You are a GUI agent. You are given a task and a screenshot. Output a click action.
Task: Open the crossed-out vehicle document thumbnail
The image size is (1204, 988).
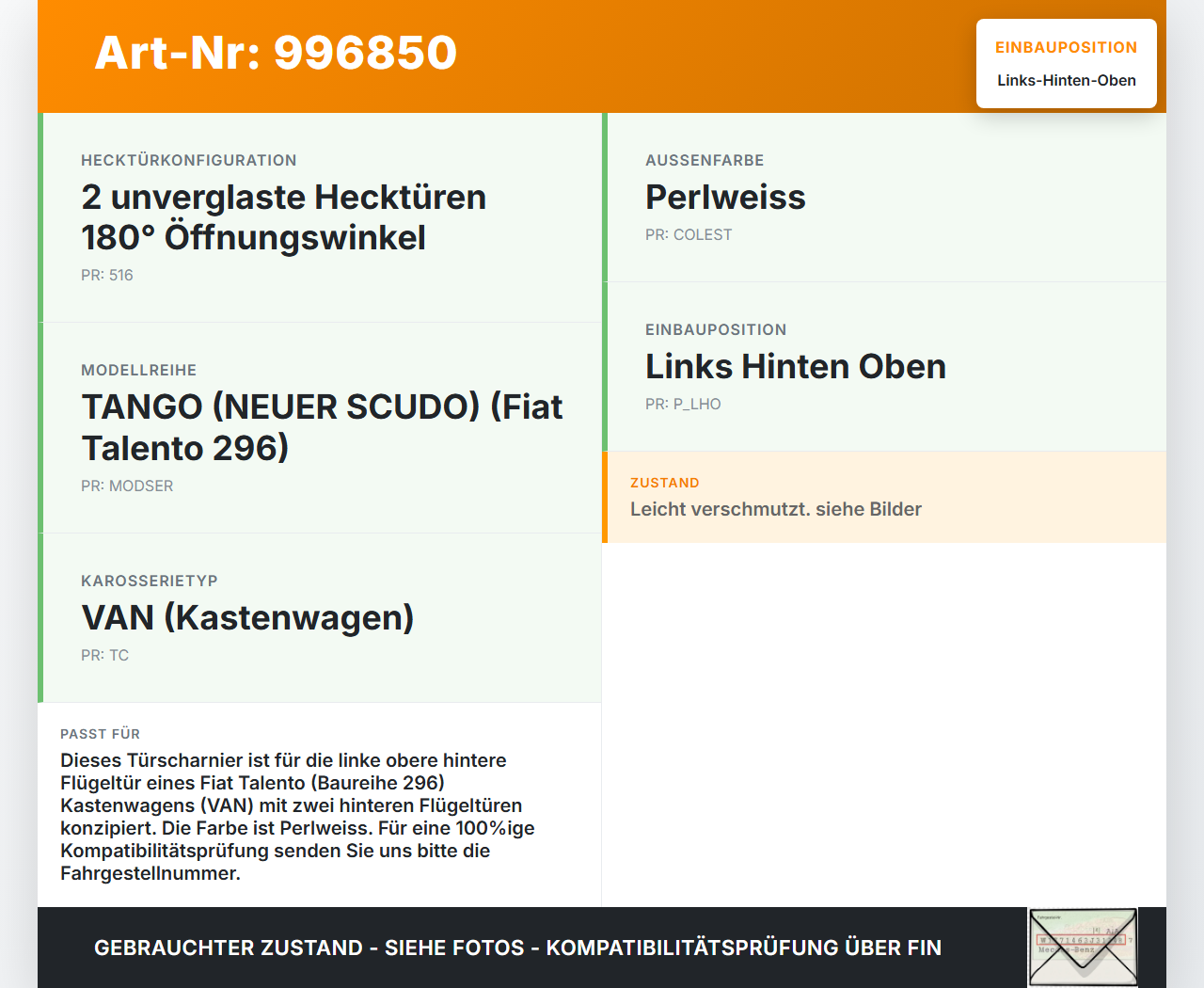pos(1083,947)
